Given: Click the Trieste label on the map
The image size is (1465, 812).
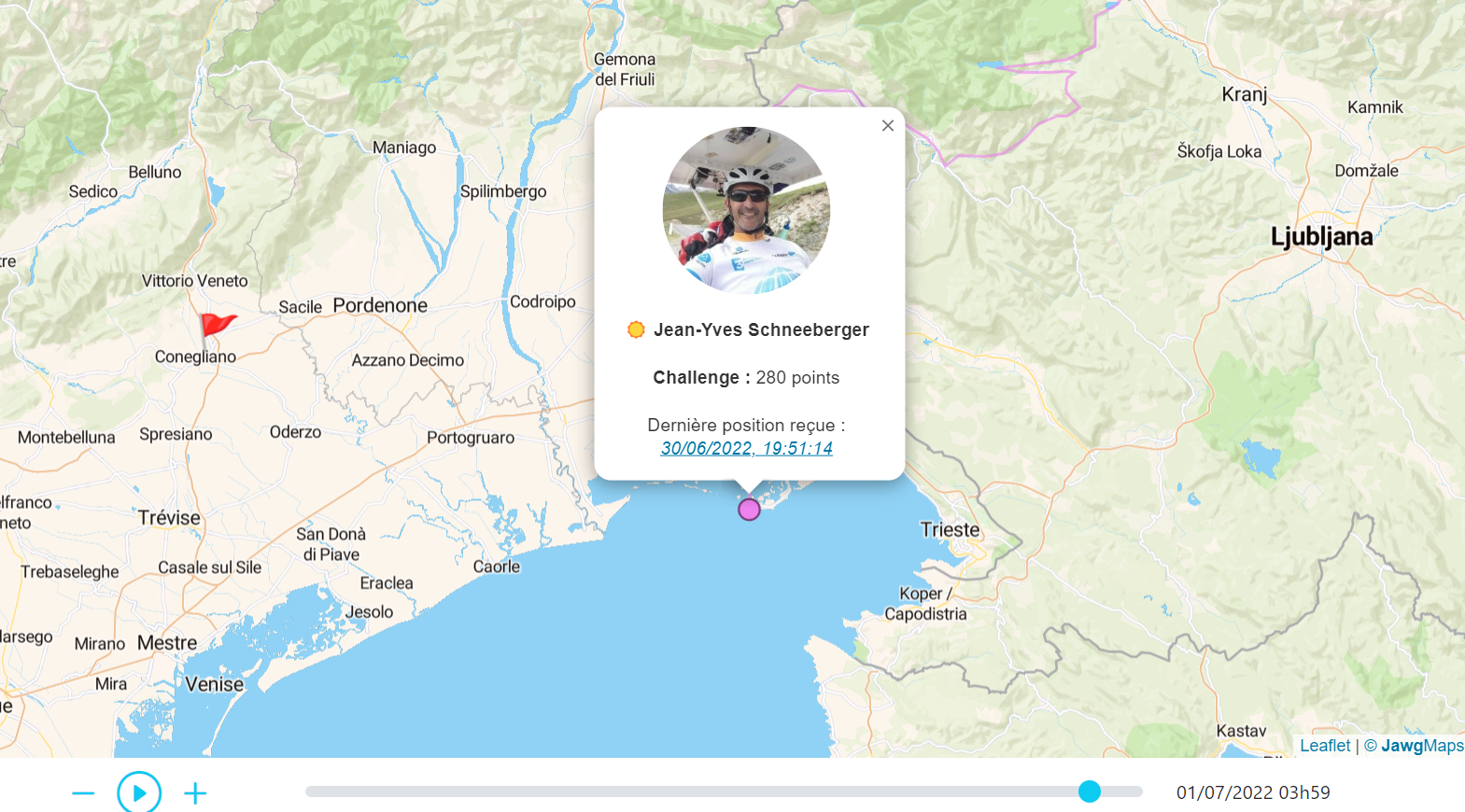Looking at the screenshot, I should tap(950, 530).
